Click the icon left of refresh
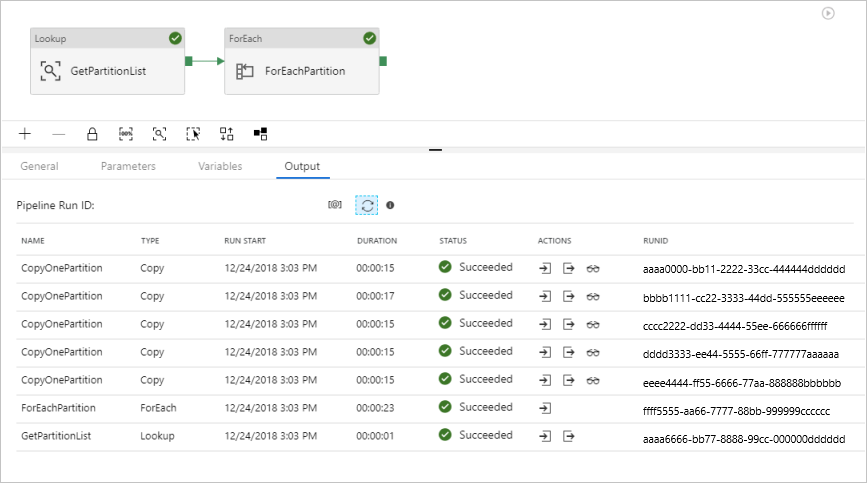This screenshot has height=483, width=867. tap(335, 205)
